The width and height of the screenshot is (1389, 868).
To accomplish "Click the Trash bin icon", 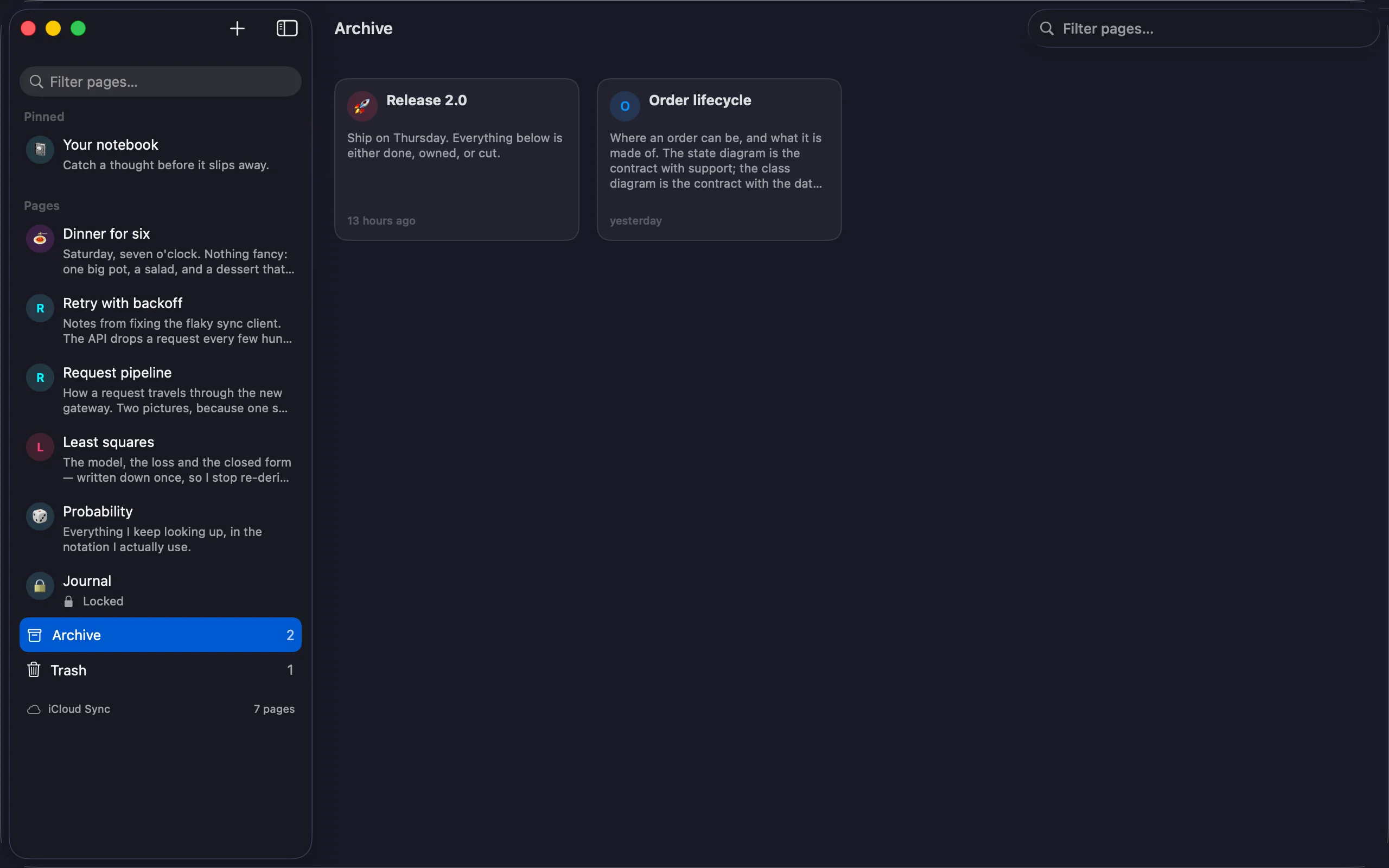I will [x=34, y=670].
